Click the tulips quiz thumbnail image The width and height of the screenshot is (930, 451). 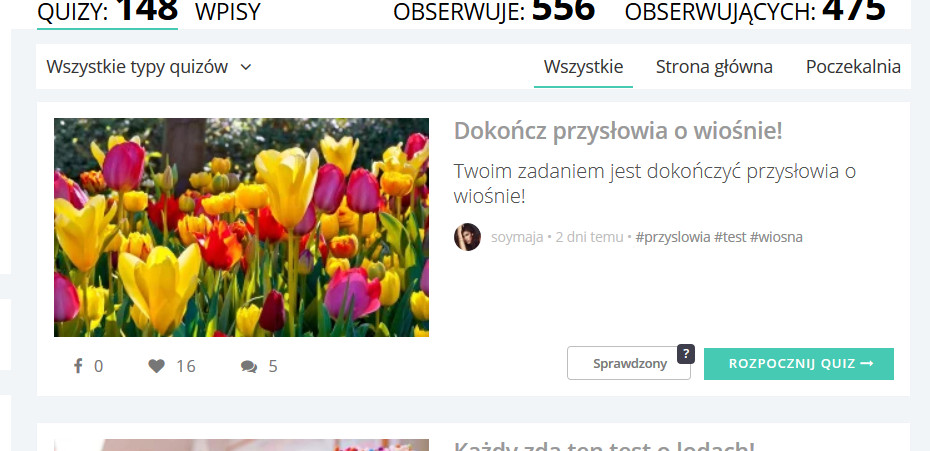click(x=241, y=227)
